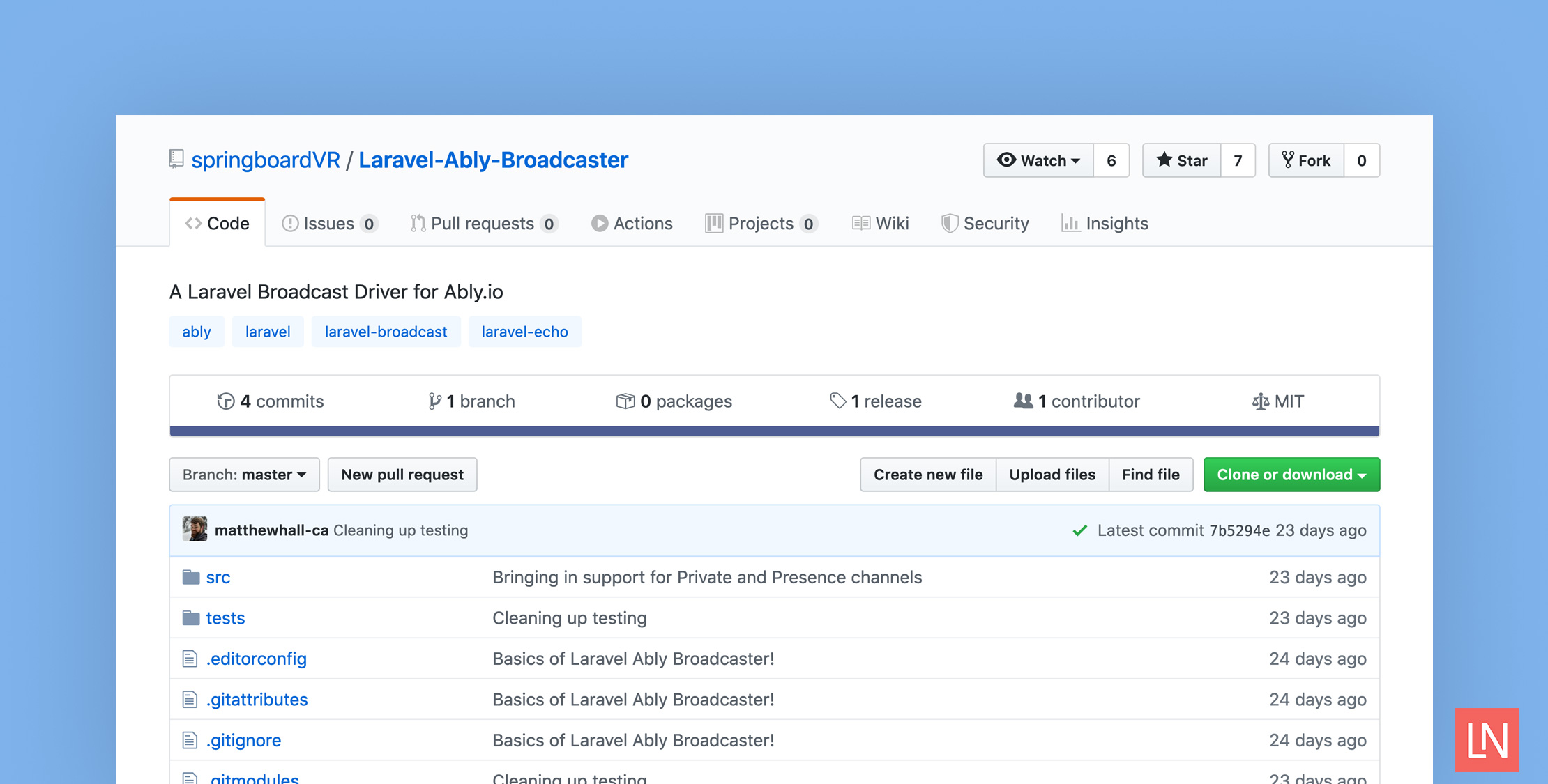
Task: Switch to the Issues tab
Action: coord(329,224)
